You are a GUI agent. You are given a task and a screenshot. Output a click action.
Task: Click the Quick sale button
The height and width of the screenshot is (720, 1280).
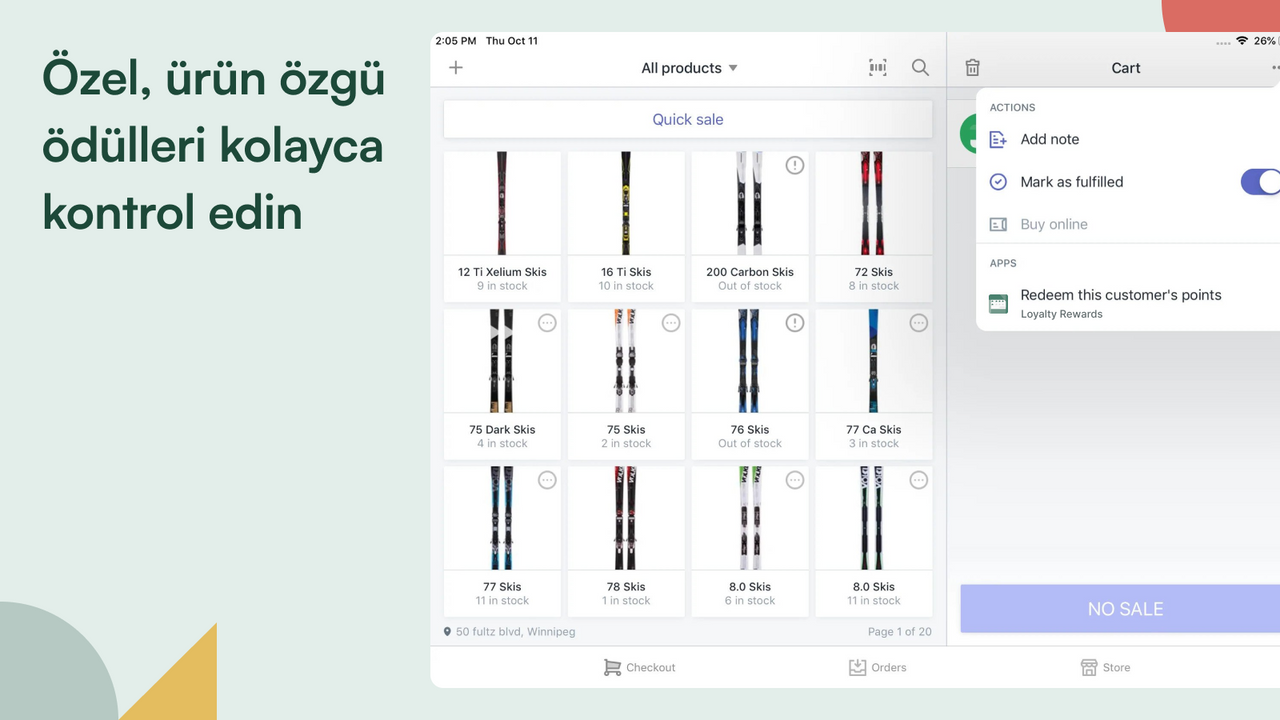(x=688, y=119)
